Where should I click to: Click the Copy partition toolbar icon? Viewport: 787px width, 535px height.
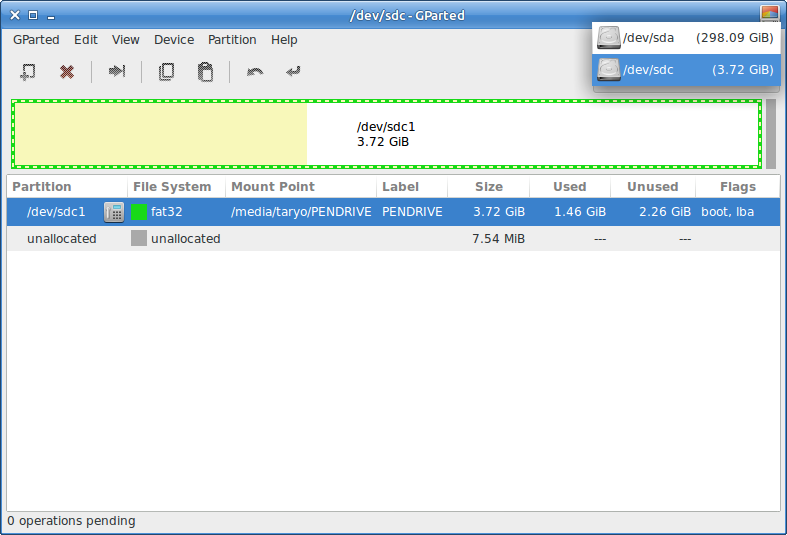pos(167,72)
